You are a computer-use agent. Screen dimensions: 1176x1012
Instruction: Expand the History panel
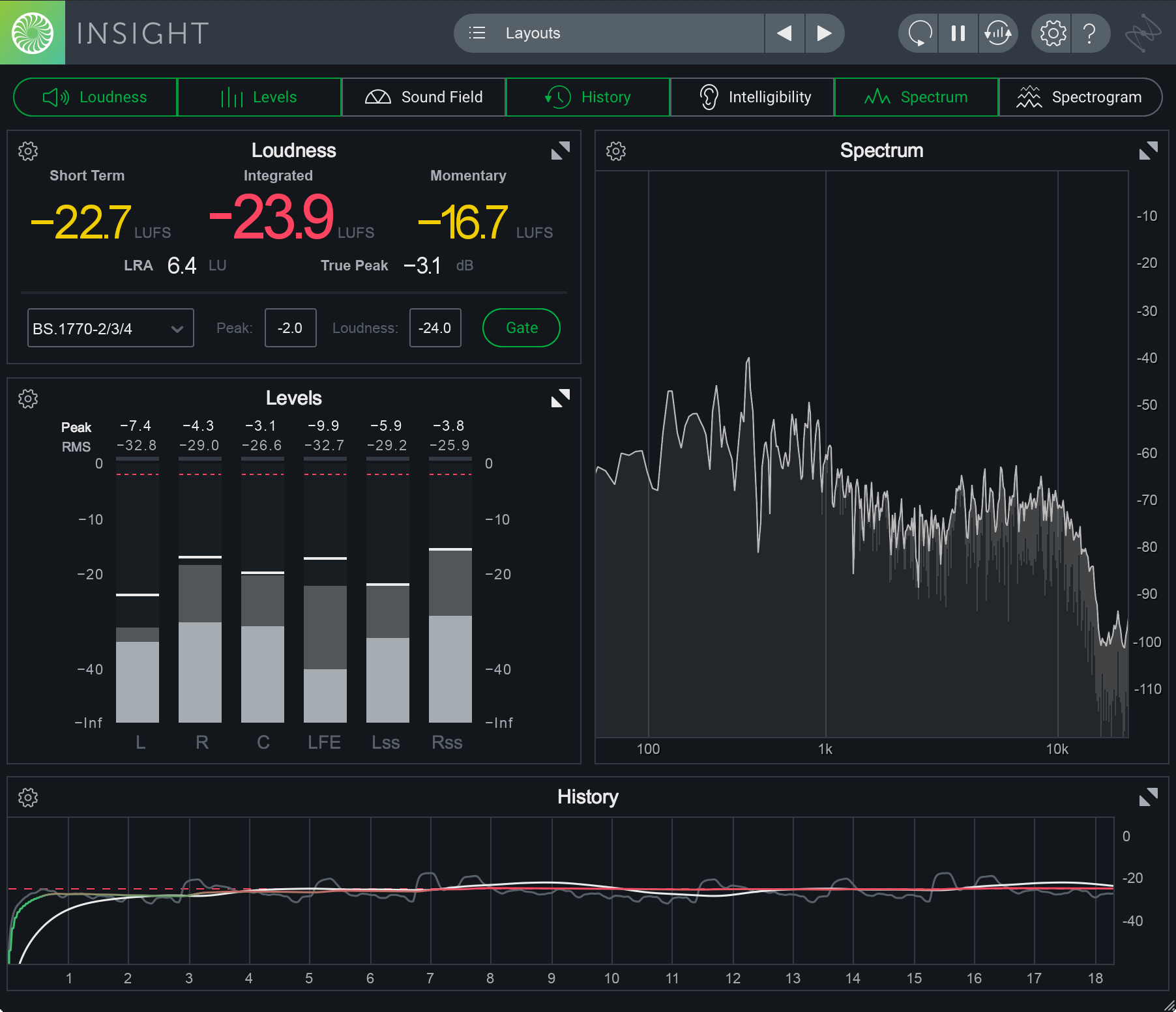1149,797
